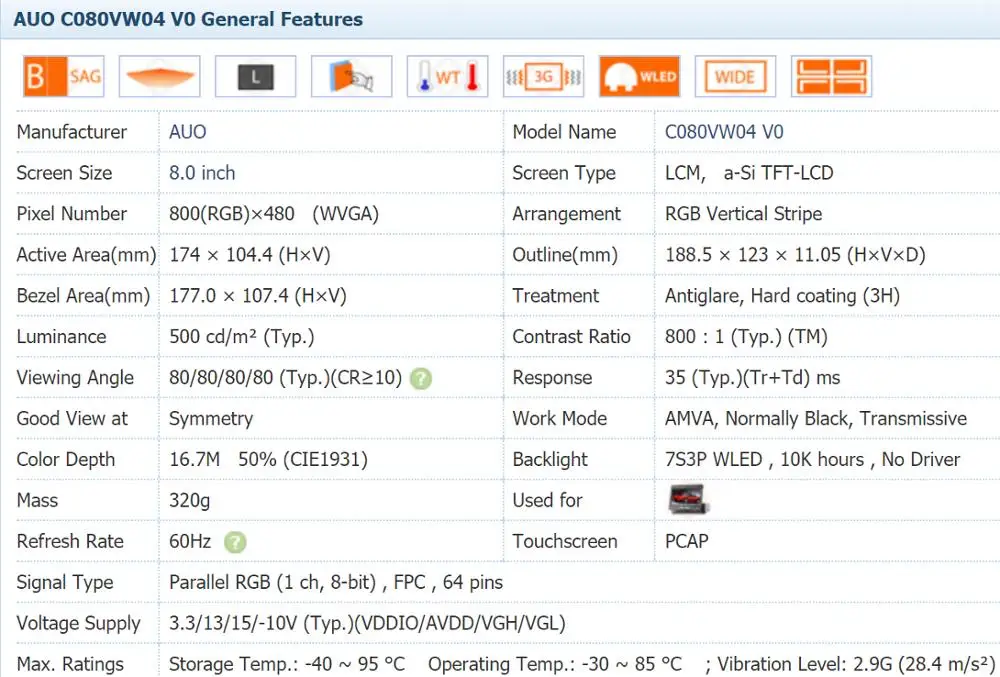The height and width of the screenshot is (677, 1000).
Task: Click the 'Pixel Number' row label
Action: point(71,214)
